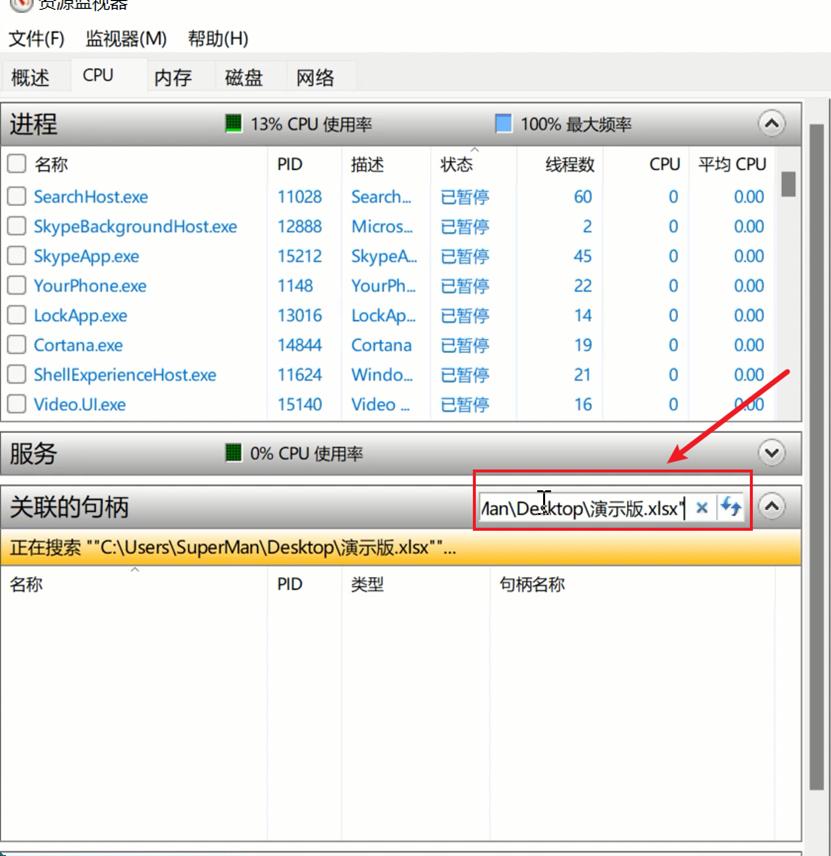Collapse the 进程 section
Viewport: 831px width, 856px height.
click(769, 122)
